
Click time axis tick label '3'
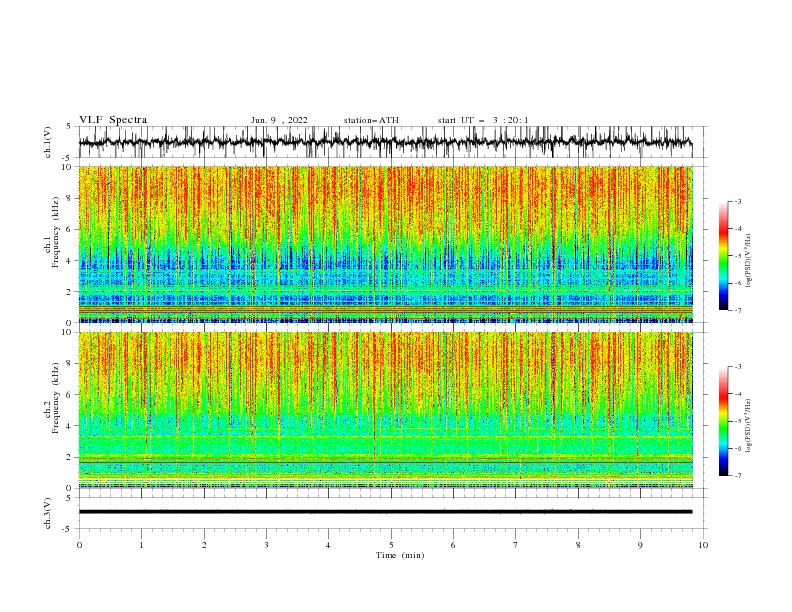(266, 545)
